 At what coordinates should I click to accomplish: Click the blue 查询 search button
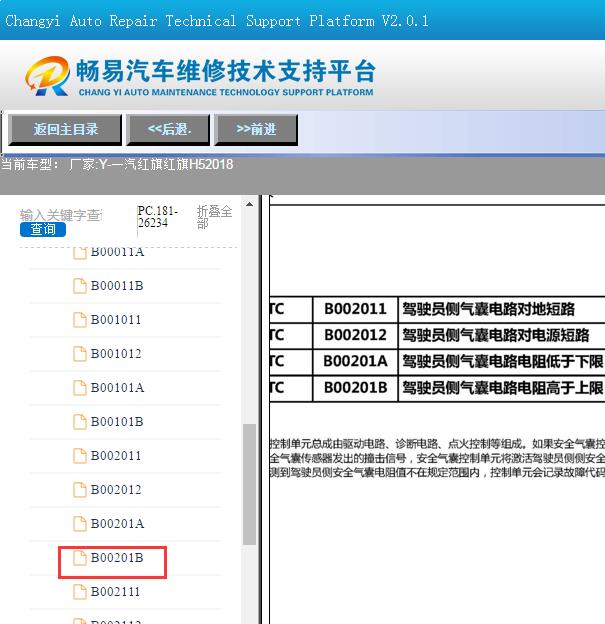pos(43,229)
